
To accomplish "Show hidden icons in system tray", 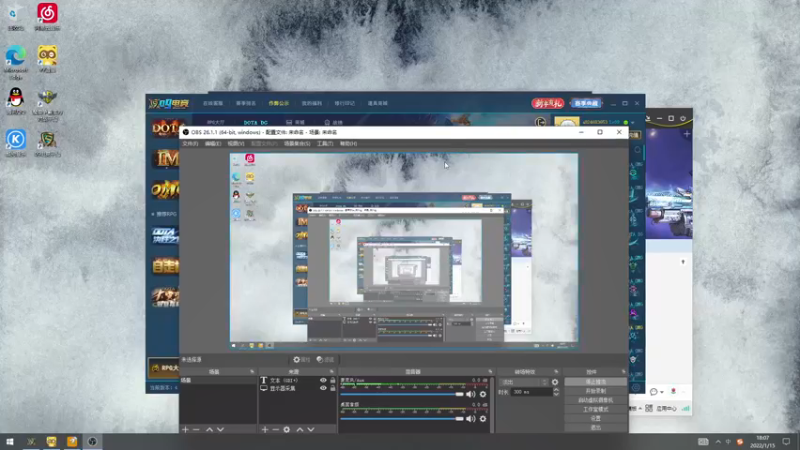I will [718, 442].
